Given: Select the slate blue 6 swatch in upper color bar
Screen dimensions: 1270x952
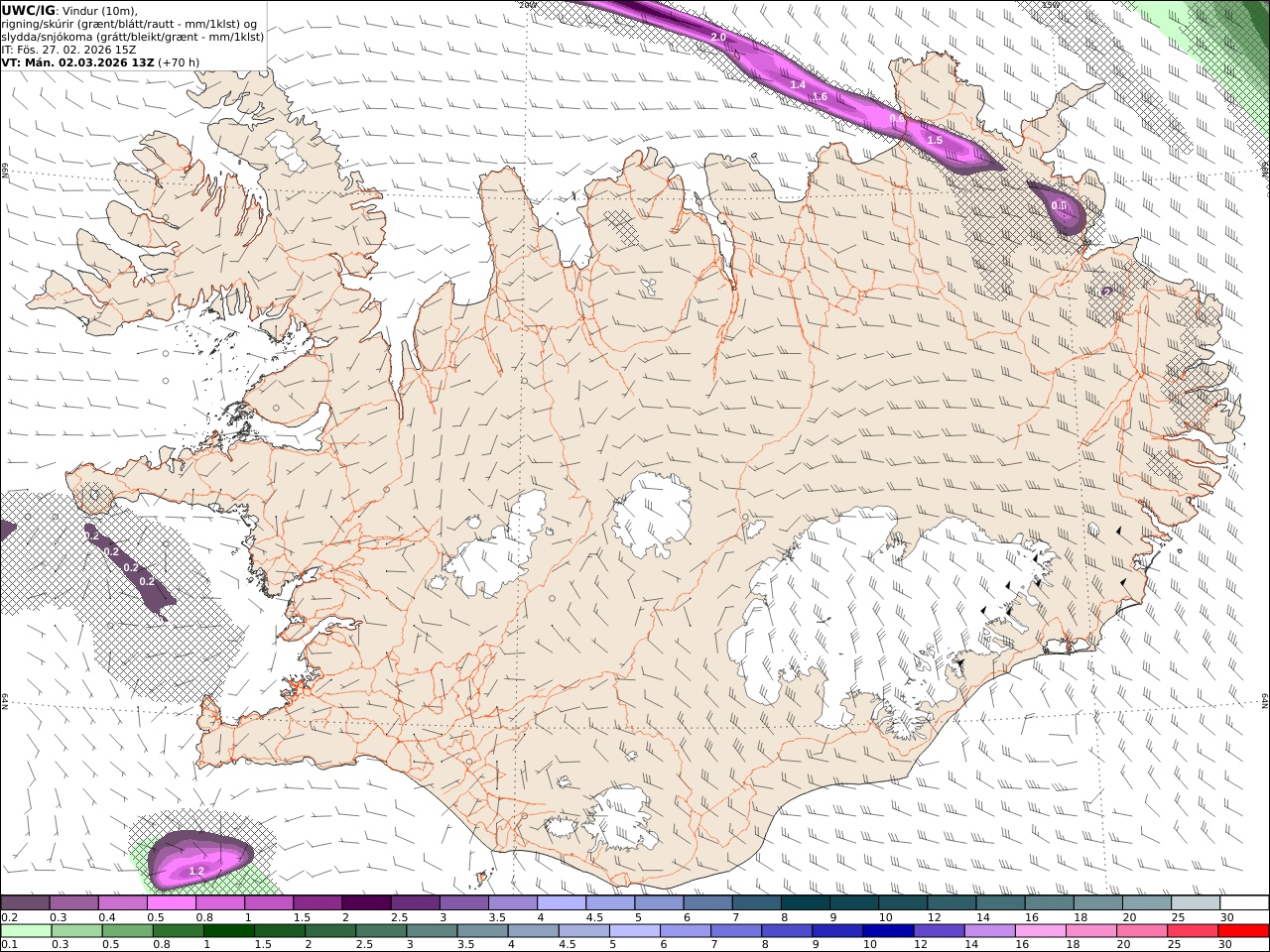Looking at the screenshot, I should 707,903.
